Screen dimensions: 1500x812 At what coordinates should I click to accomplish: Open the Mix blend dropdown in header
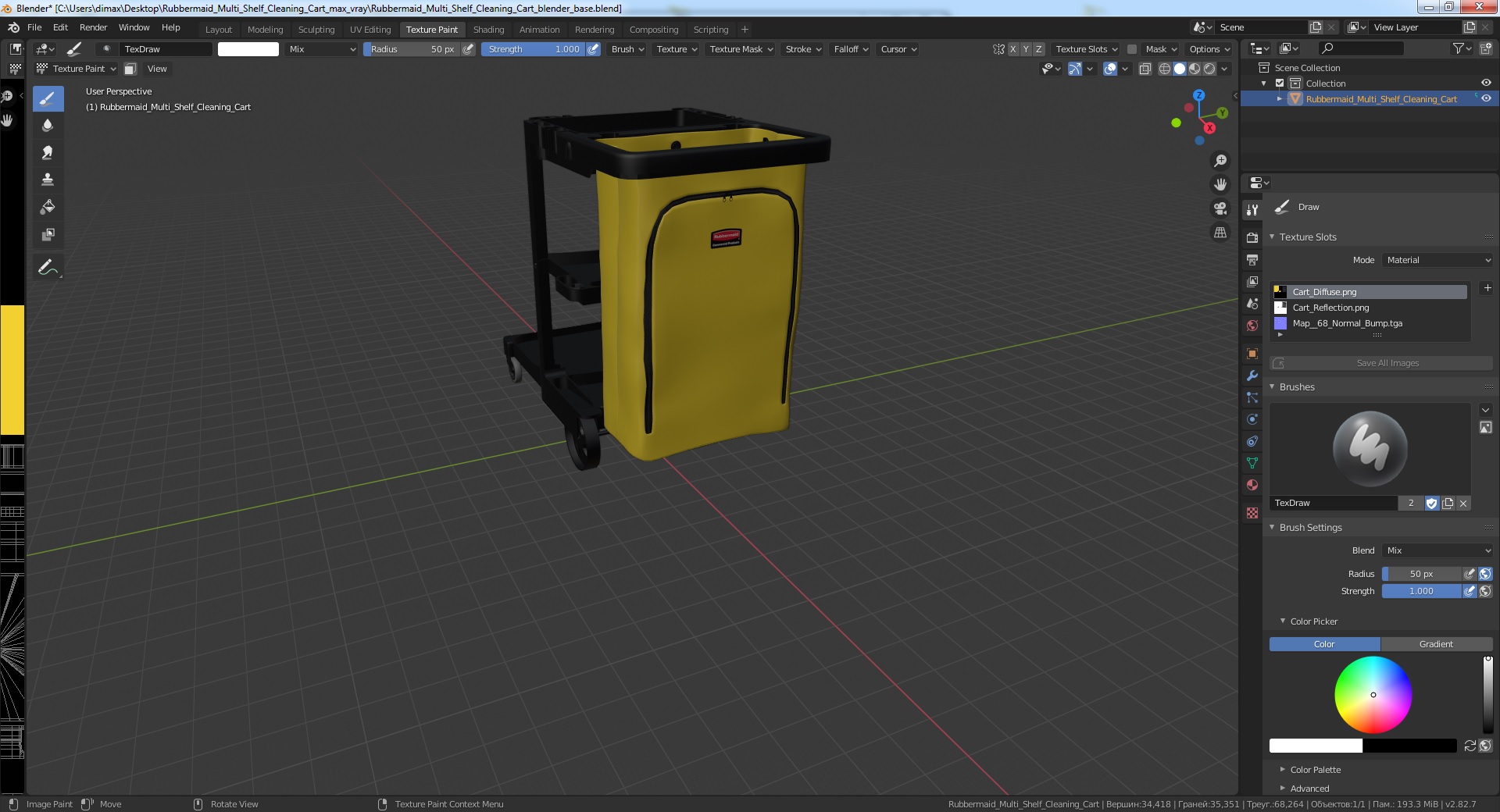[x=321, y=49]
